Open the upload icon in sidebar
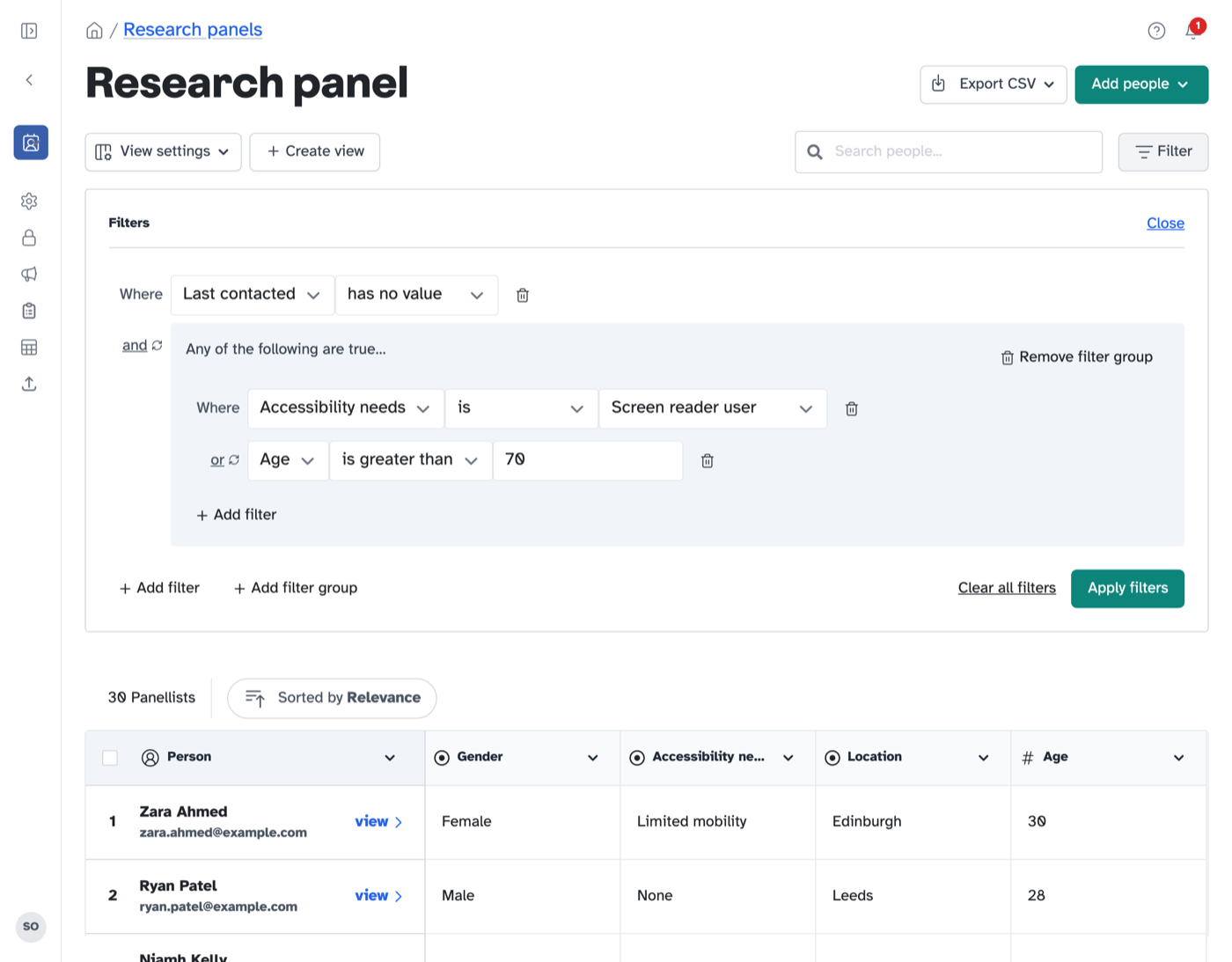 (29, 384)
